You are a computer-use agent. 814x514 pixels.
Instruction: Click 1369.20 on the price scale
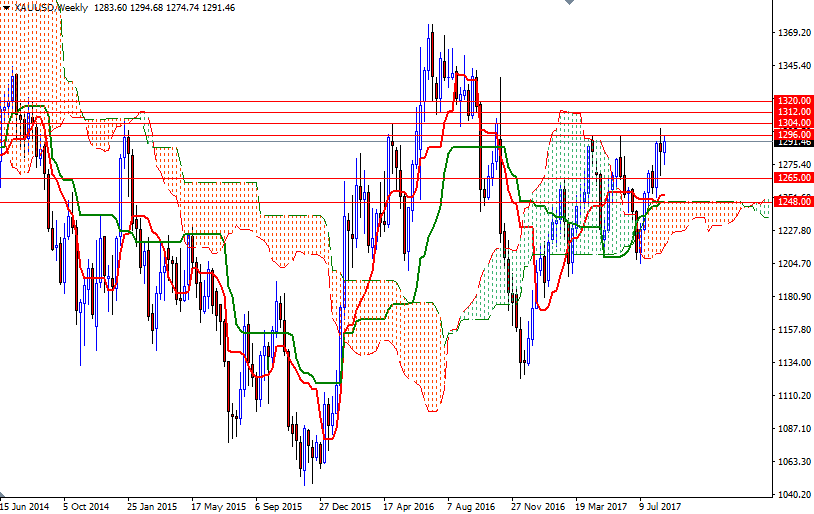click(x=793, y=33)
